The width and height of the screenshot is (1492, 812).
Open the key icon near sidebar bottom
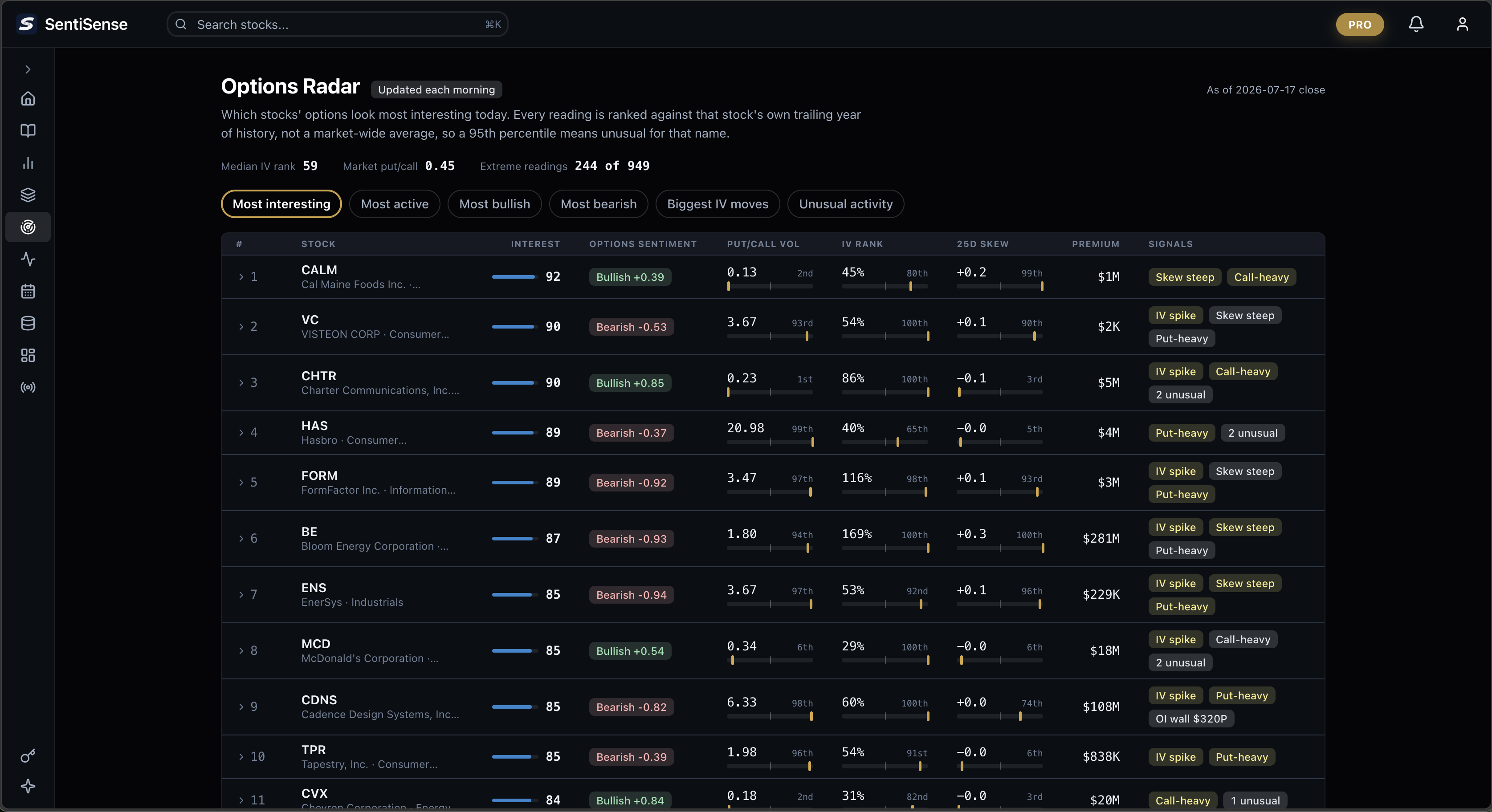[x=28, y=756]
